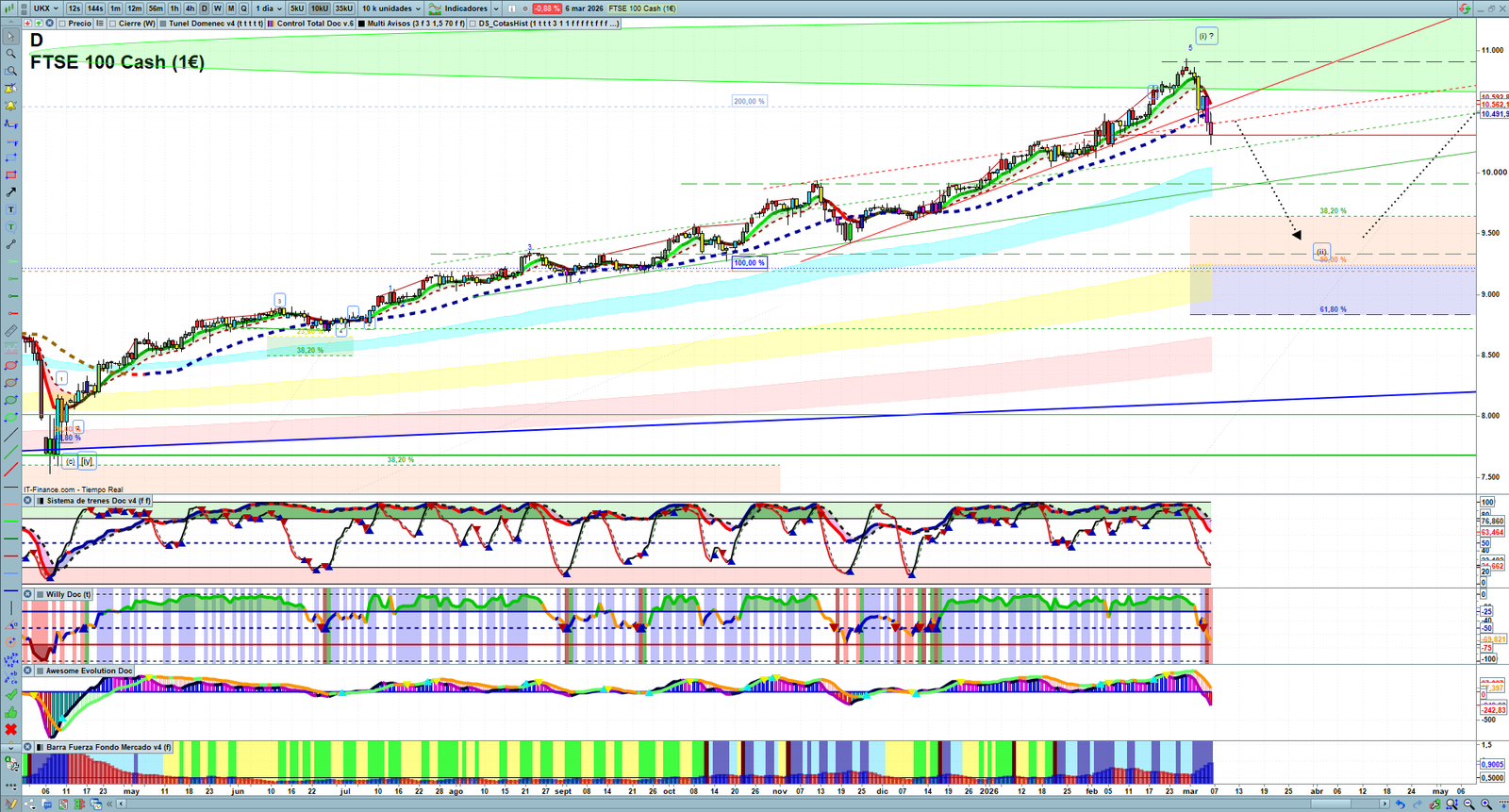Close the Willy Doc indicator panel

coord(28,595)
